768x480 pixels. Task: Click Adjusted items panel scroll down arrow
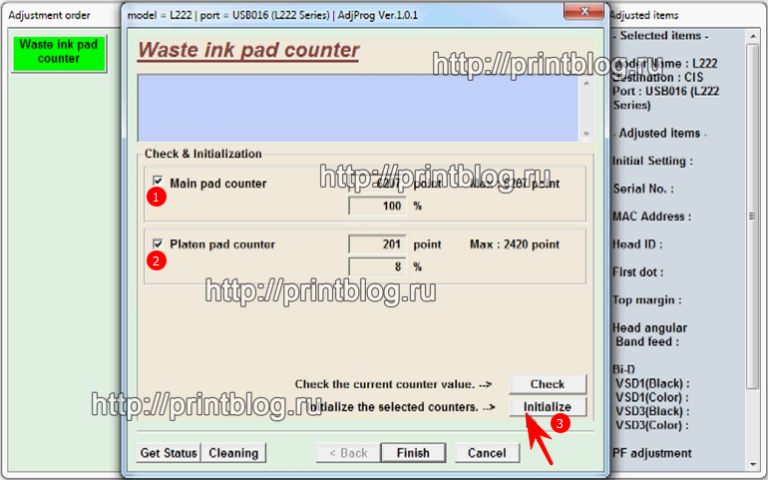(753, 464)
